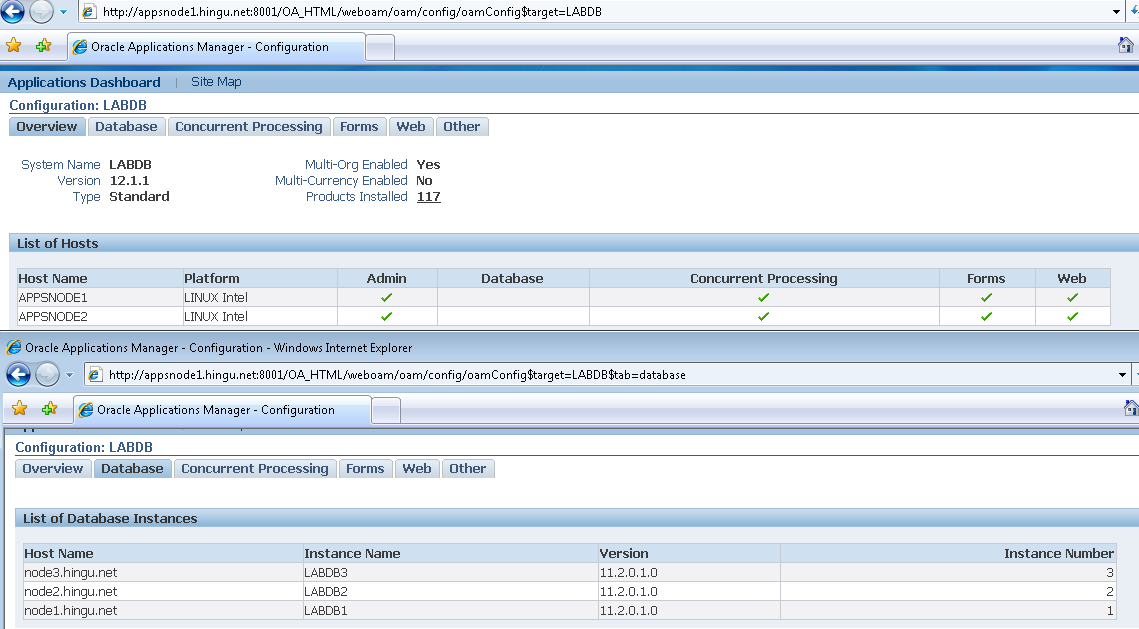Screen dimensions: 1139x629
Task: Select the Web tab in the lower configuration page
Action: pyautogui.click(x=417, y=469)
